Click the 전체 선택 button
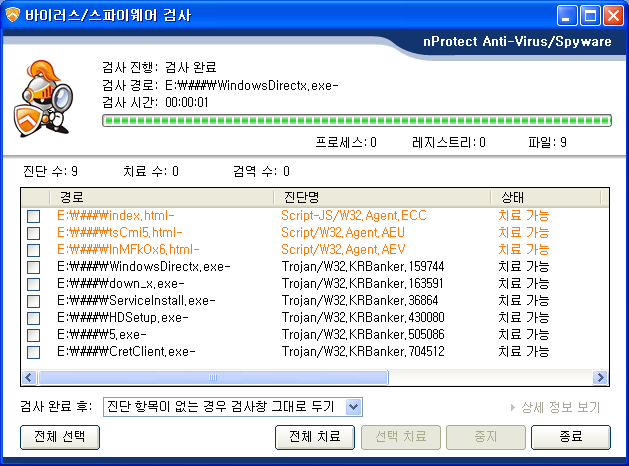629x466 pixels. 60,437
